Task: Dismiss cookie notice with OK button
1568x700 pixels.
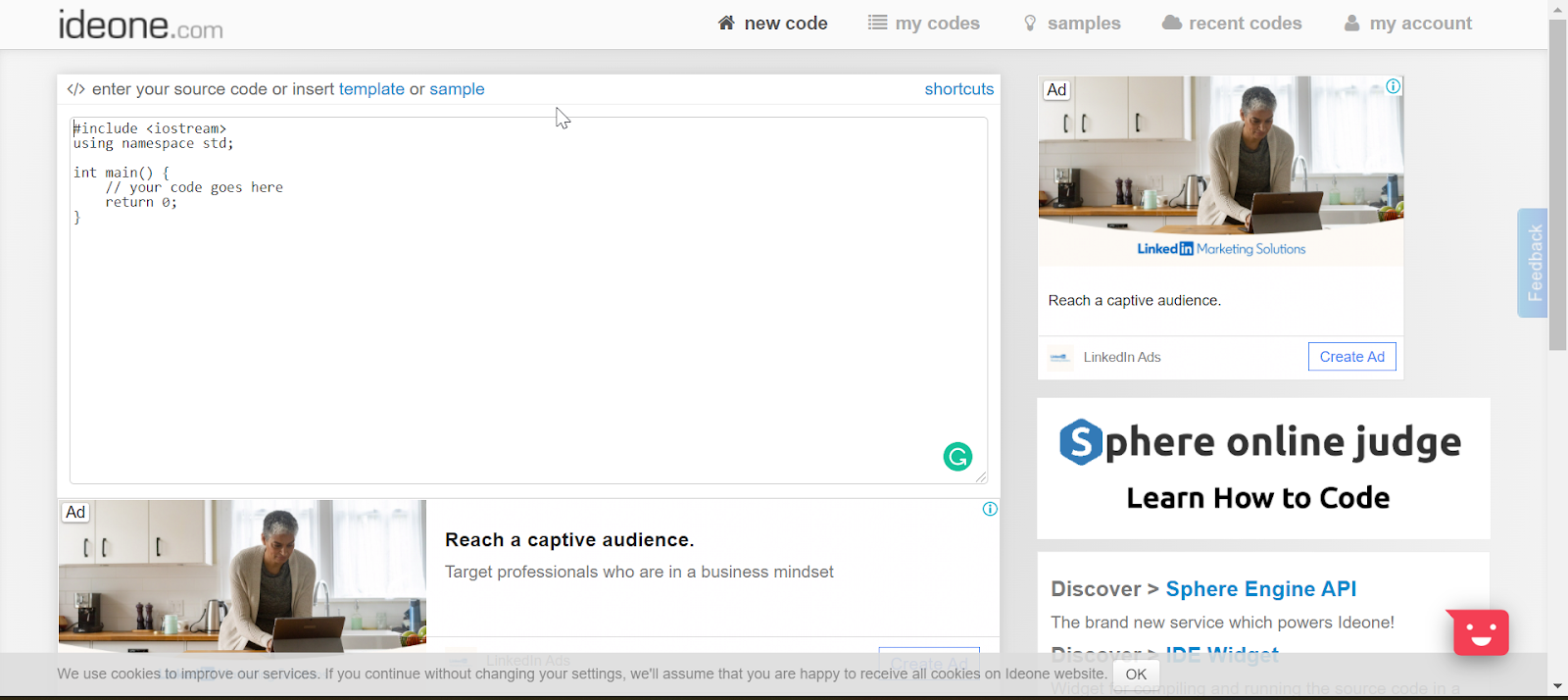Action: click(1136, 675)
